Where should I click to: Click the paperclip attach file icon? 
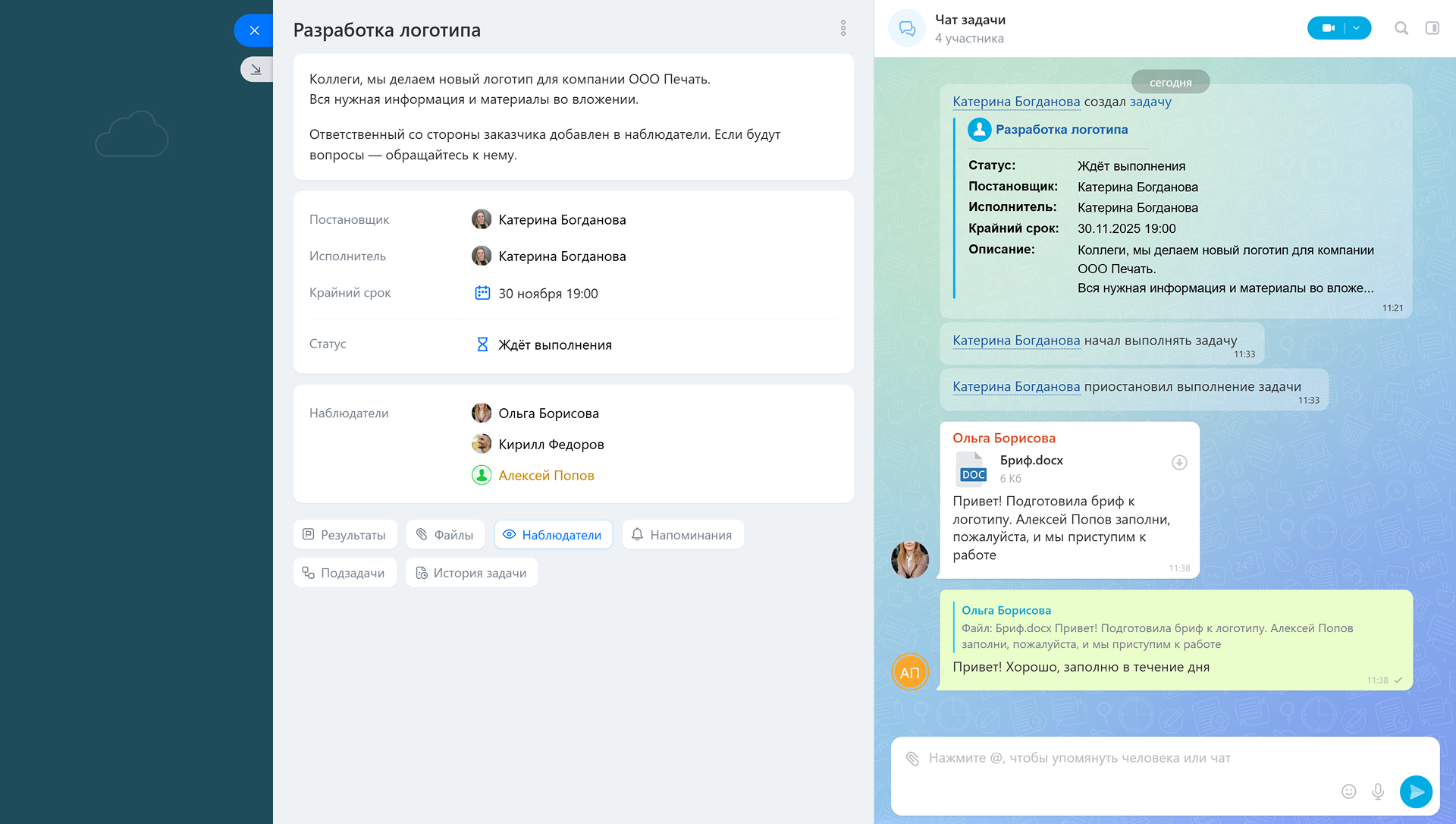(912, 758)
